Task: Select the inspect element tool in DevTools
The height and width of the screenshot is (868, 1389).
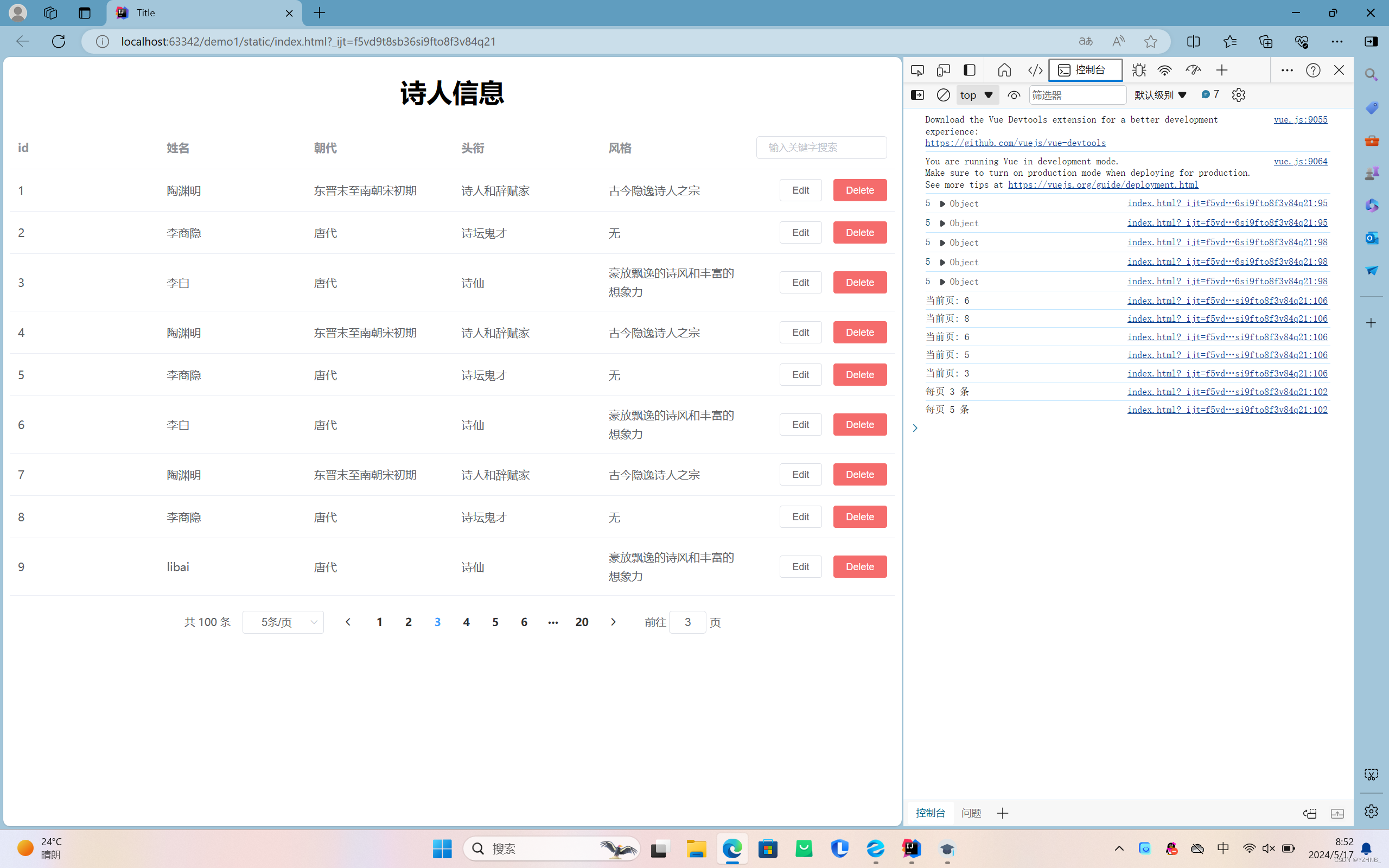Action: 916,69
